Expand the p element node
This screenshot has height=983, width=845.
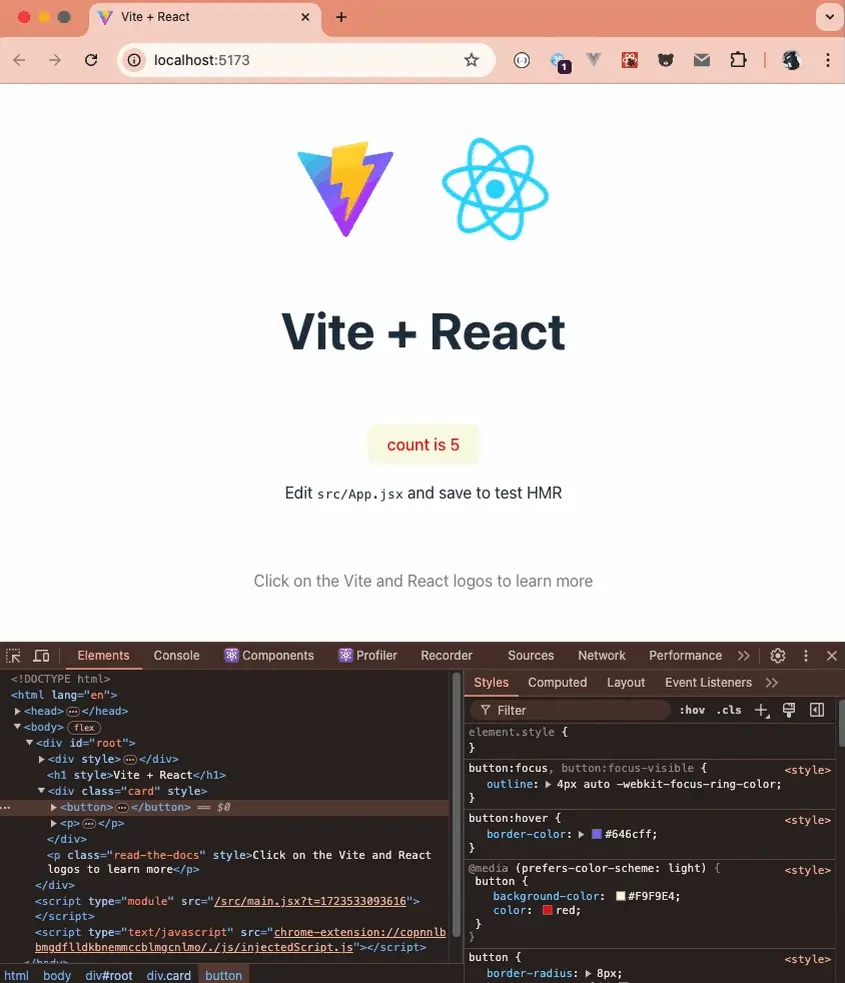tap(54, 823)
